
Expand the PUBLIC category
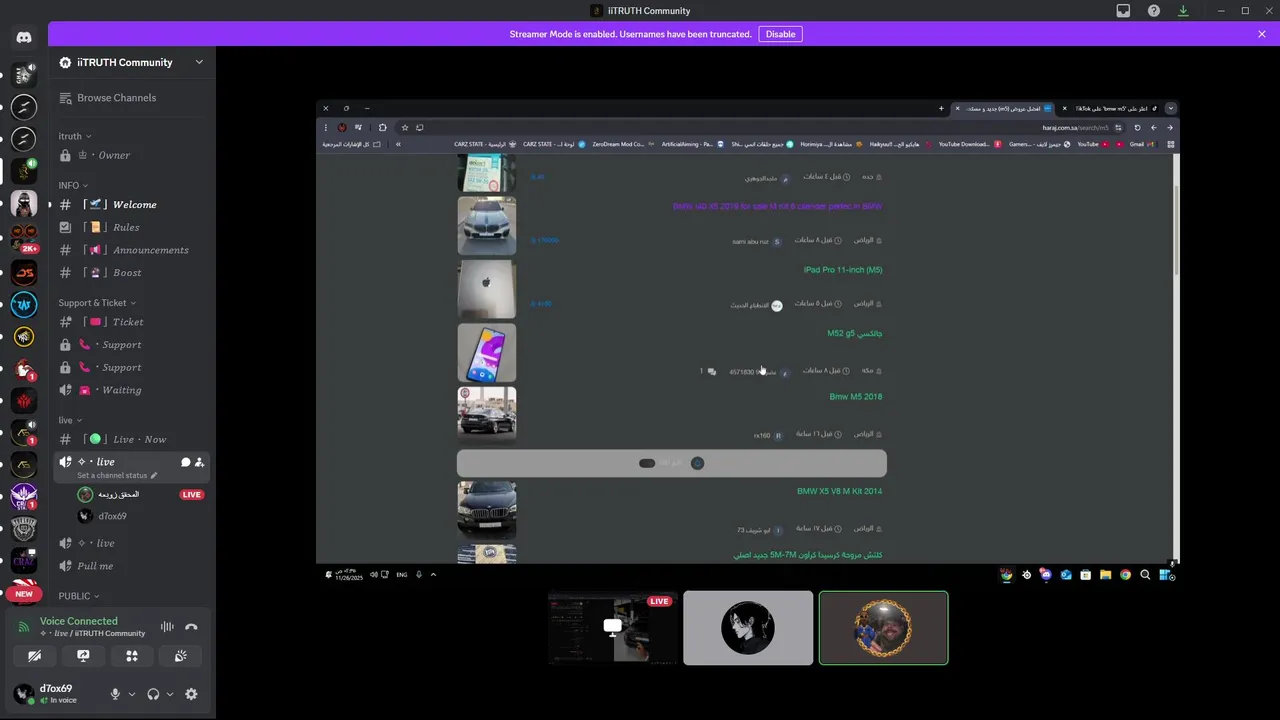[x=79, y=596]
